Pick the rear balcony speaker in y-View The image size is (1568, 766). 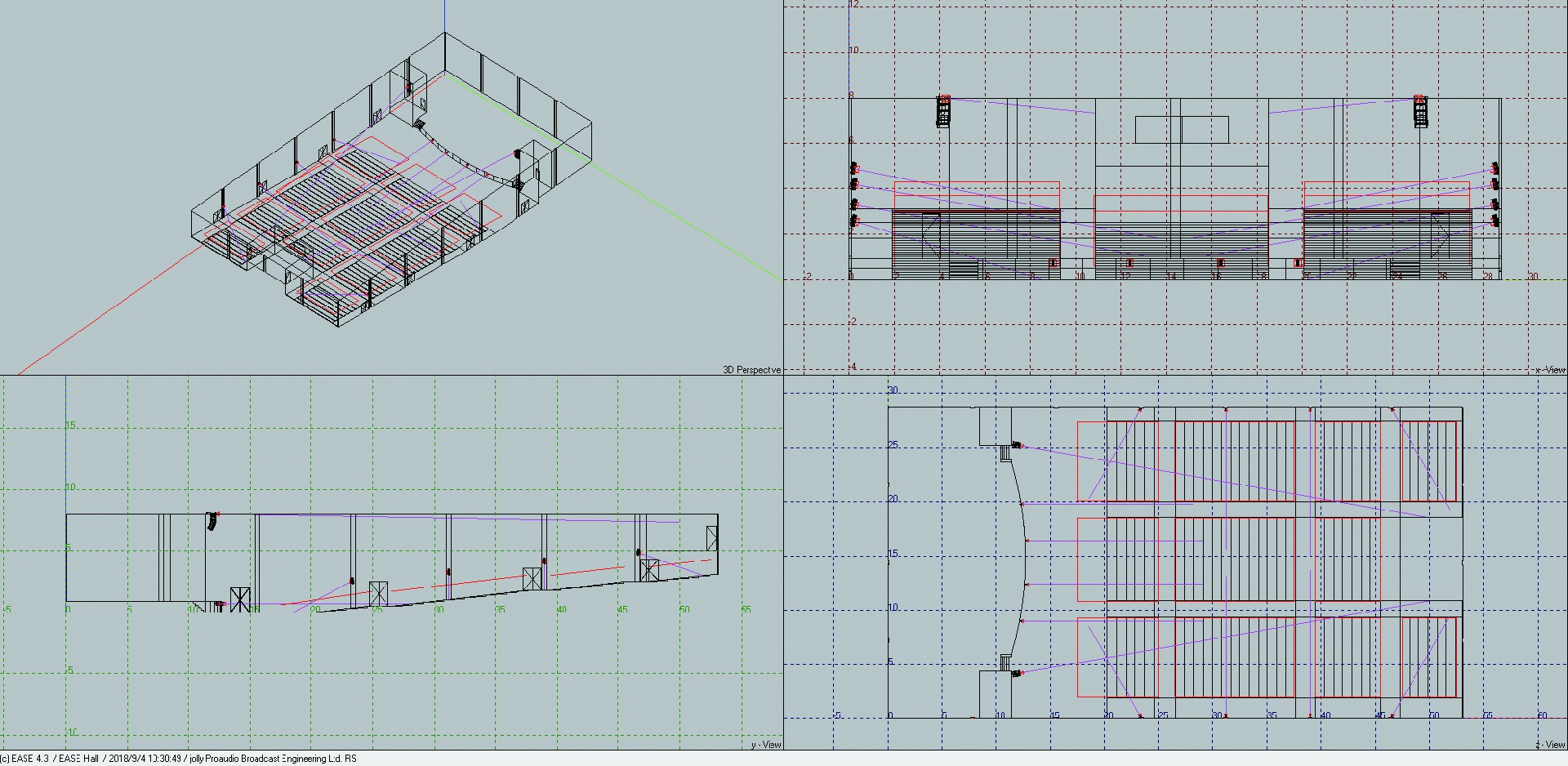639,553
